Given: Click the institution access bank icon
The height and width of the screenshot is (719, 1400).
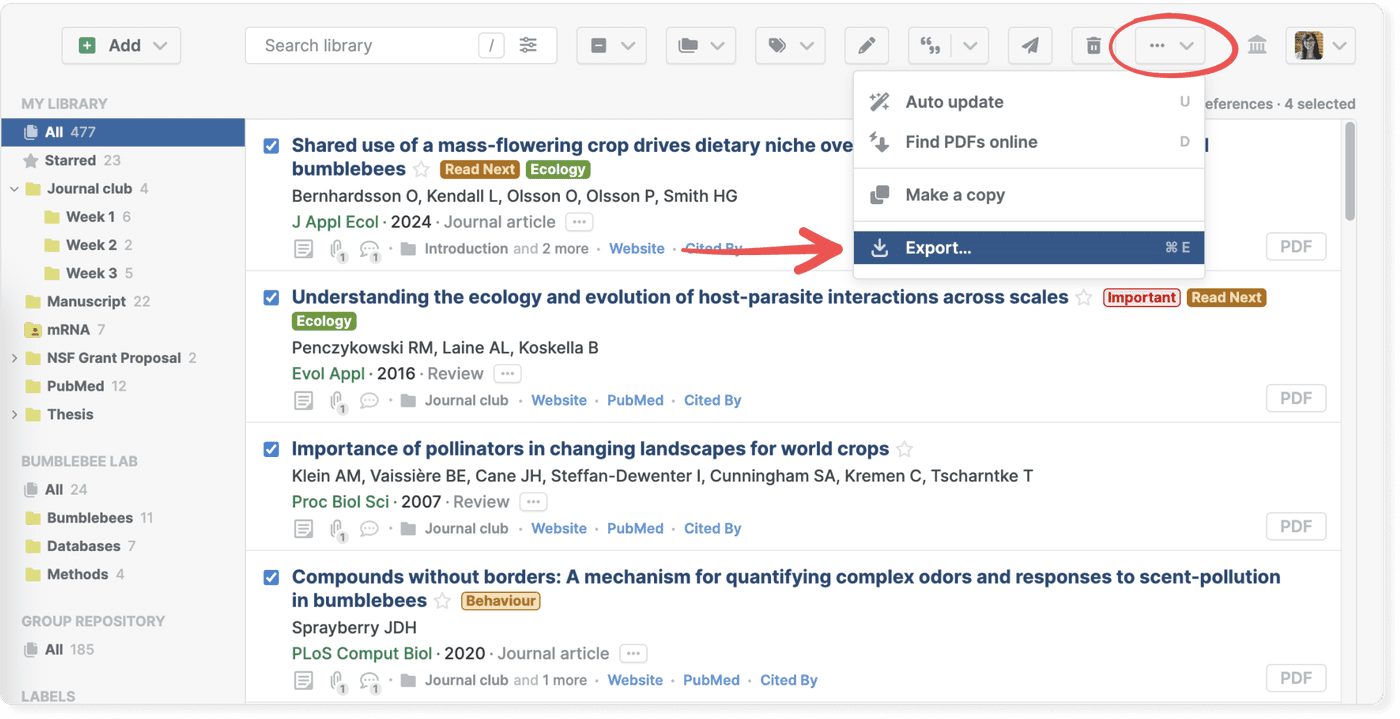Looking at the screenshot, I should (x=1257, y=45).
